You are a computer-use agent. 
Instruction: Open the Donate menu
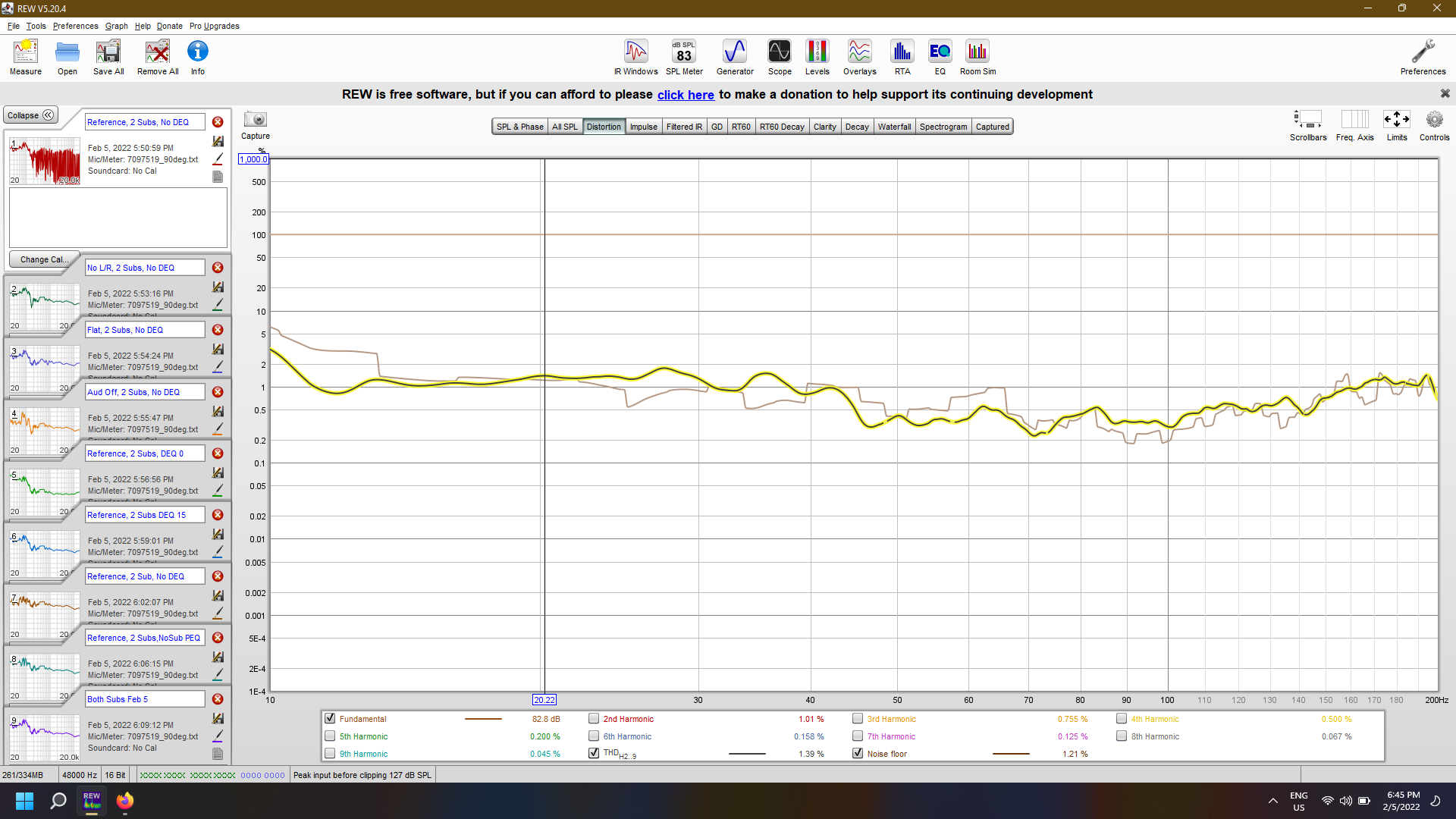(170, 26)
